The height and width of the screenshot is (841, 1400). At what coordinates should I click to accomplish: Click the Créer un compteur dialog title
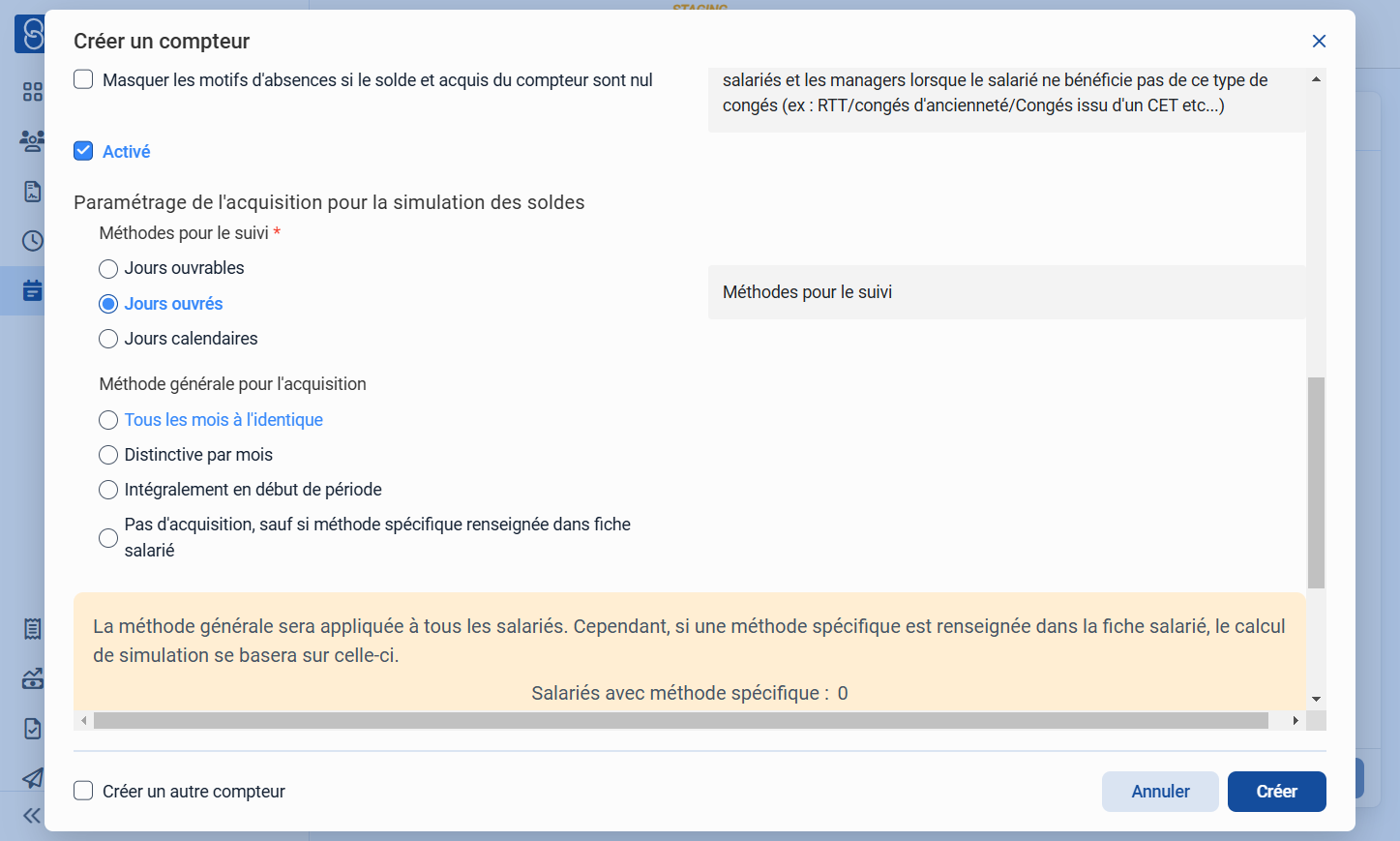click(162, 41)
